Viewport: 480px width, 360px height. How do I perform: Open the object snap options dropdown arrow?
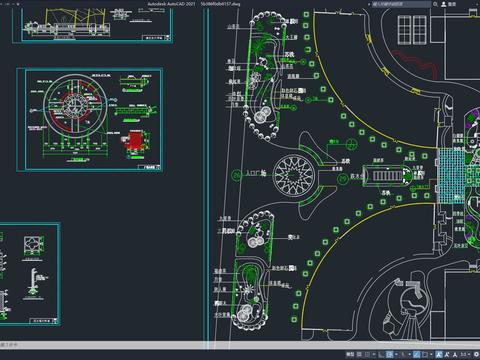[x=431, y=354]
